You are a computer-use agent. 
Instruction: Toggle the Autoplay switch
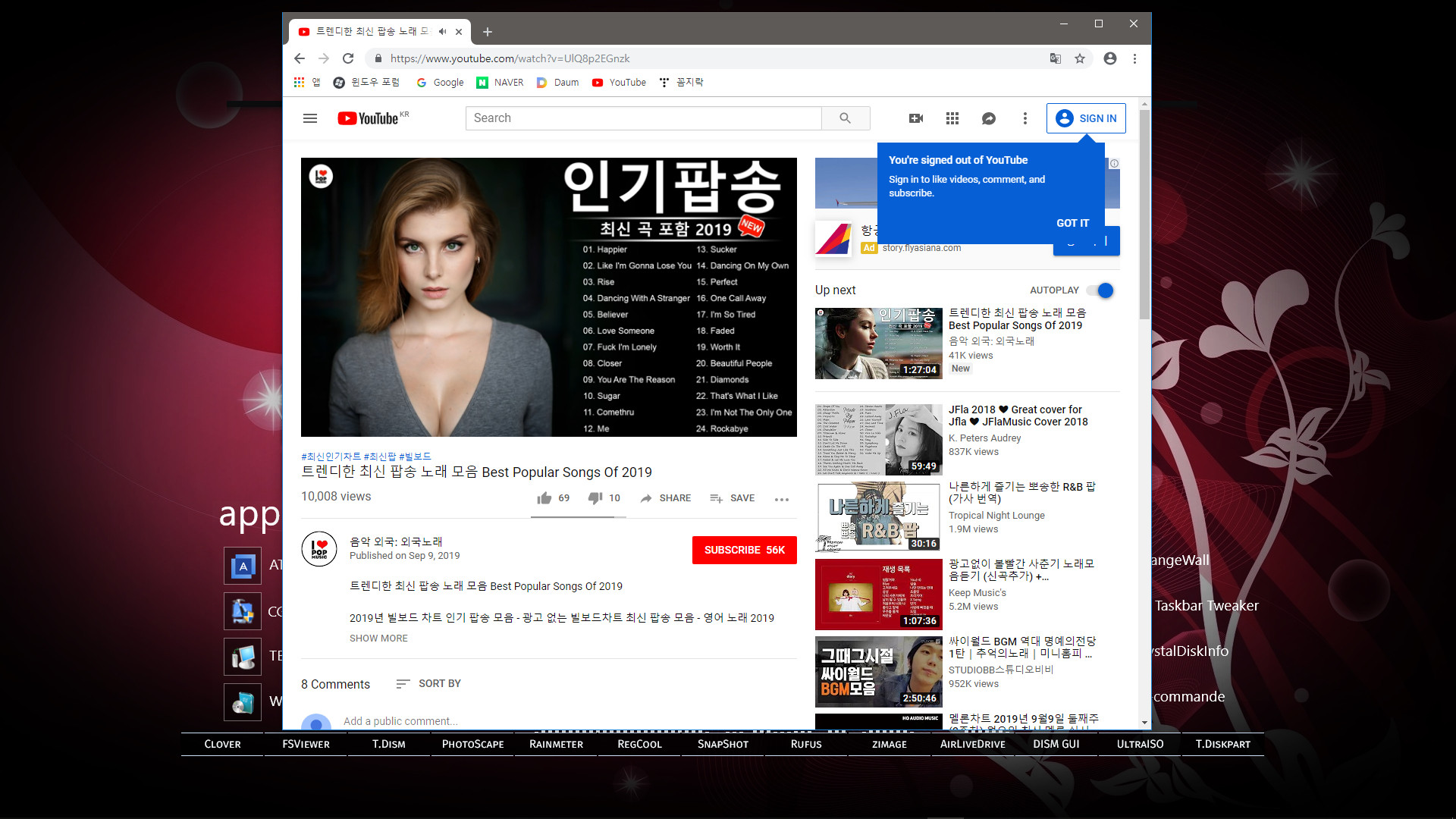tap(1100, 290)
